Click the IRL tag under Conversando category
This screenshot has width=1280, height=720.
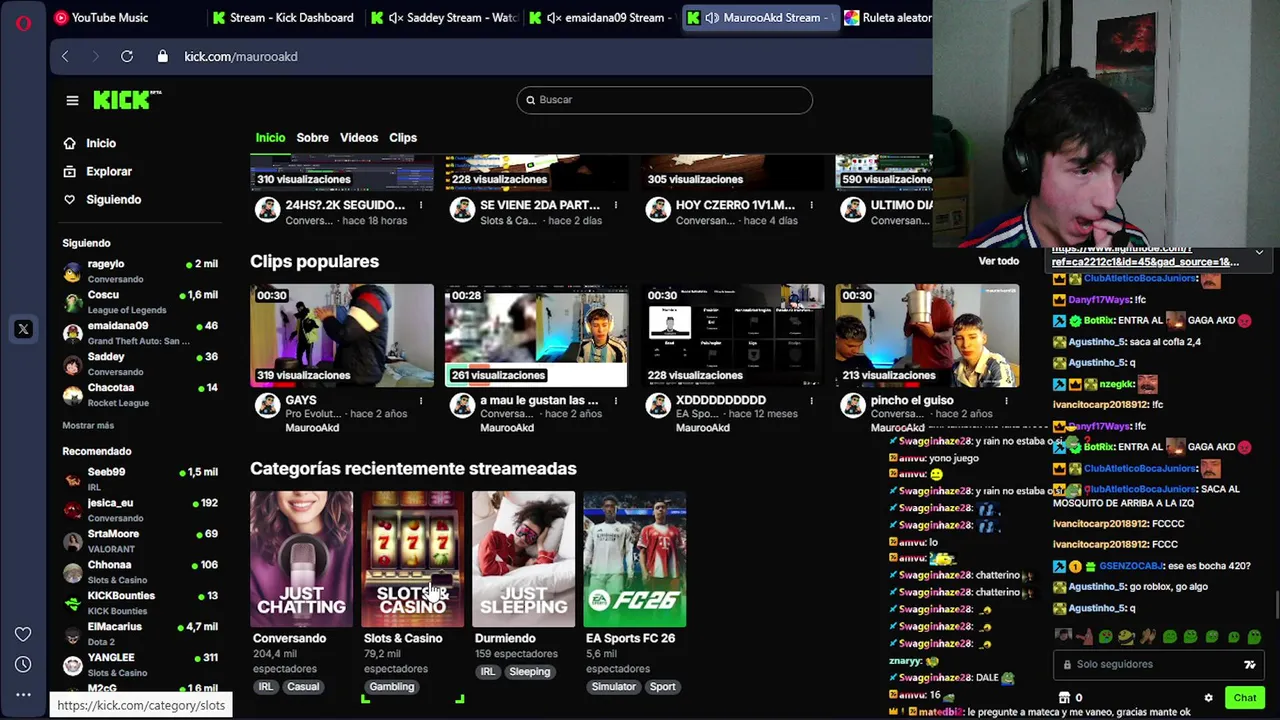[x=266, y=686]
